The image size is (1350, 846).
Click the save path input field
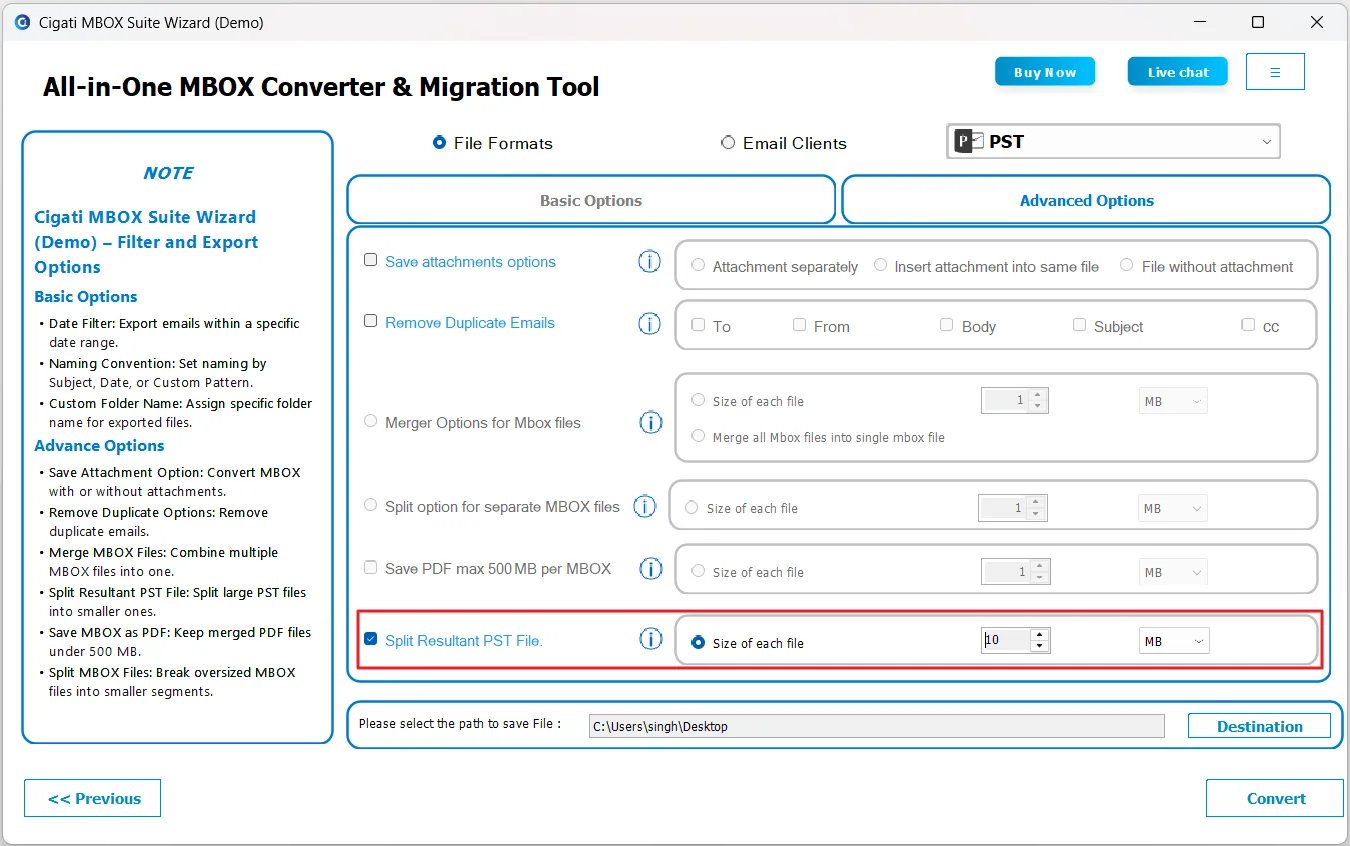click(876, 726)
